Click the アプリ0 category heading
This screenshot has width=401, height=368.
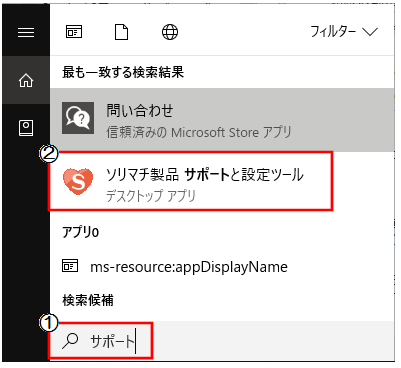(80, 232)
